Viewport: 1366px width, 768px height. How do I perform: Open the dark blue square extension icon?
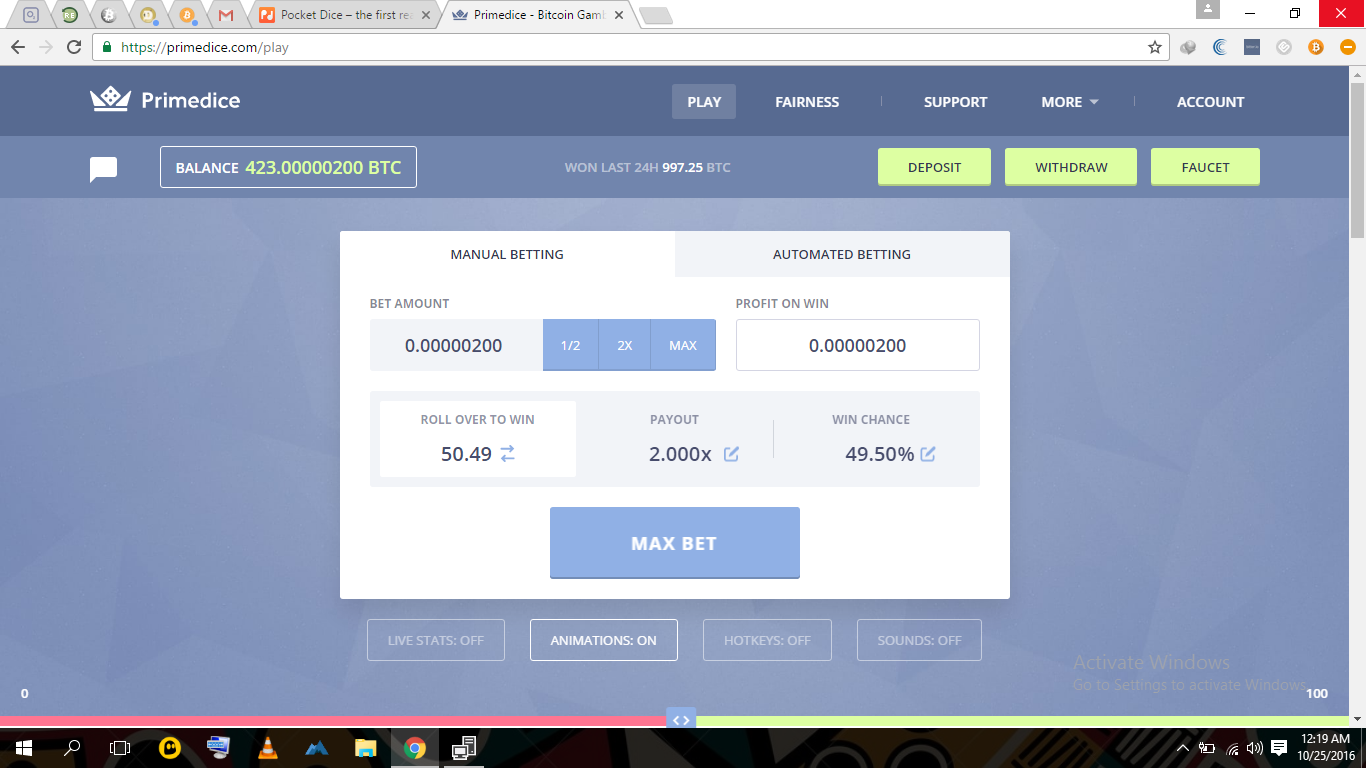point(1252,47)
